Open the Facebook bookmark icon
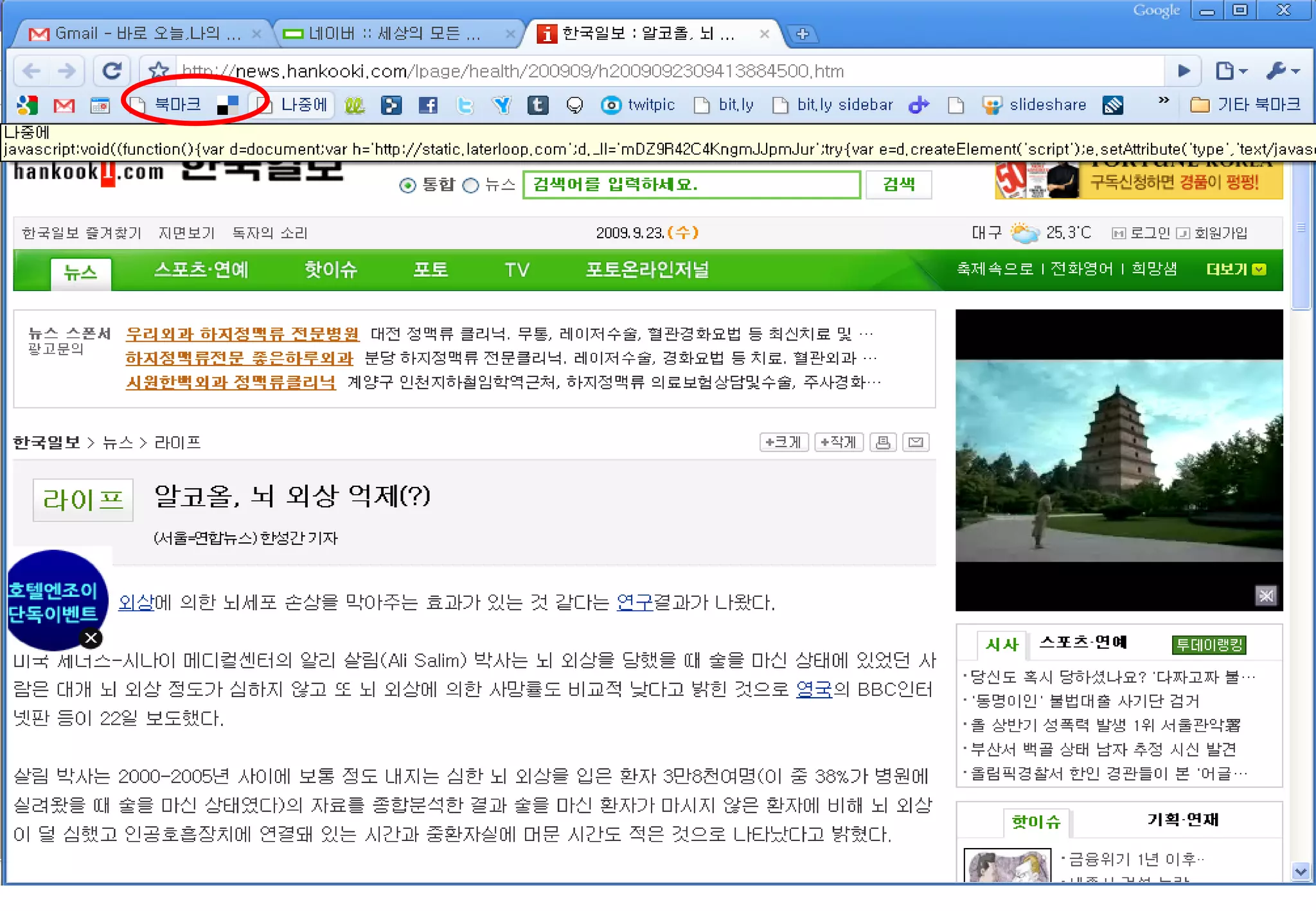1316x911 pixels. pos(428,105)
